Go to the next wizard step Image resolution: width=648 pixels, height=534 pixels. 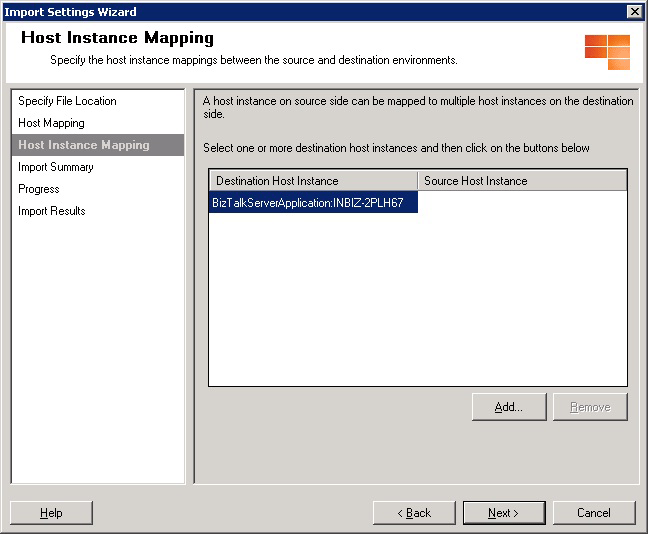click(504, 513)
